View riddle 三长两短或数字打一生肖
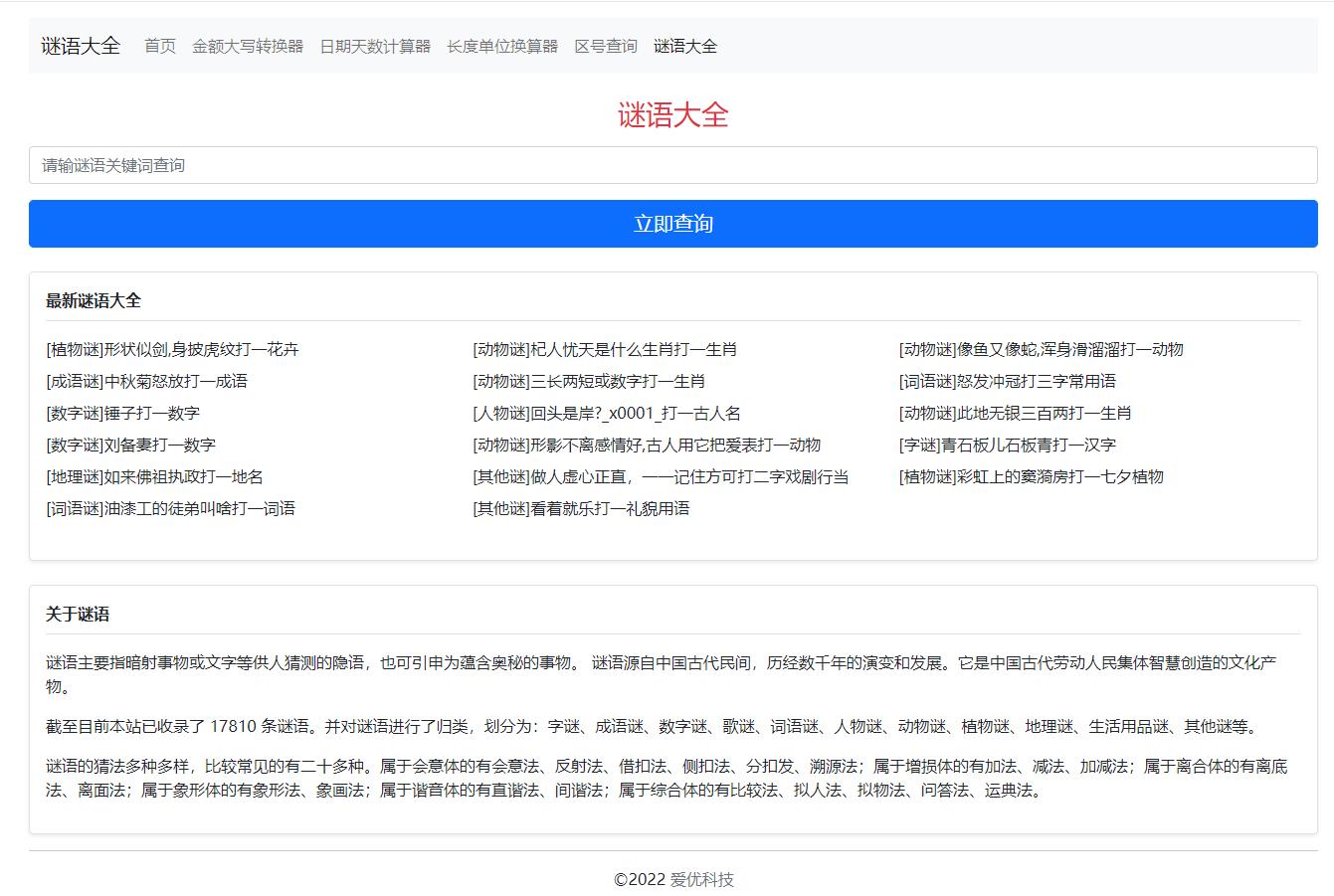Screen dimensions: 1334x896 tap(589, 381)
